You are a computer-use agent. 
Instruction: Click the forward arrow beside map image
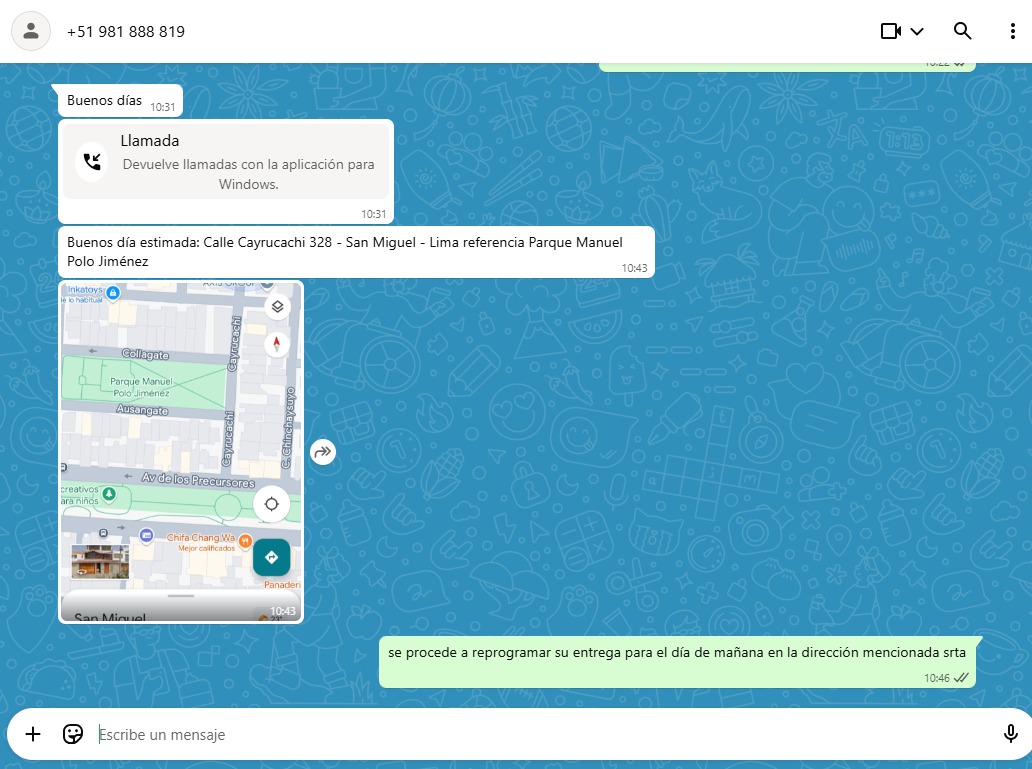[322, 452]
